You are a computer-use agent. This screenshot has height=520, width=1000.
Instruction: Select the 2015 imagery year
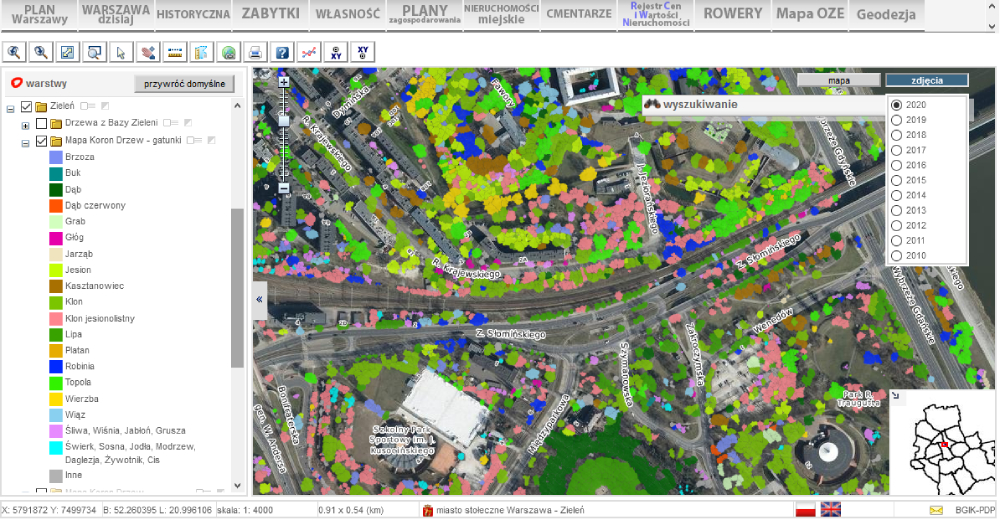click(x=896, y=181)
